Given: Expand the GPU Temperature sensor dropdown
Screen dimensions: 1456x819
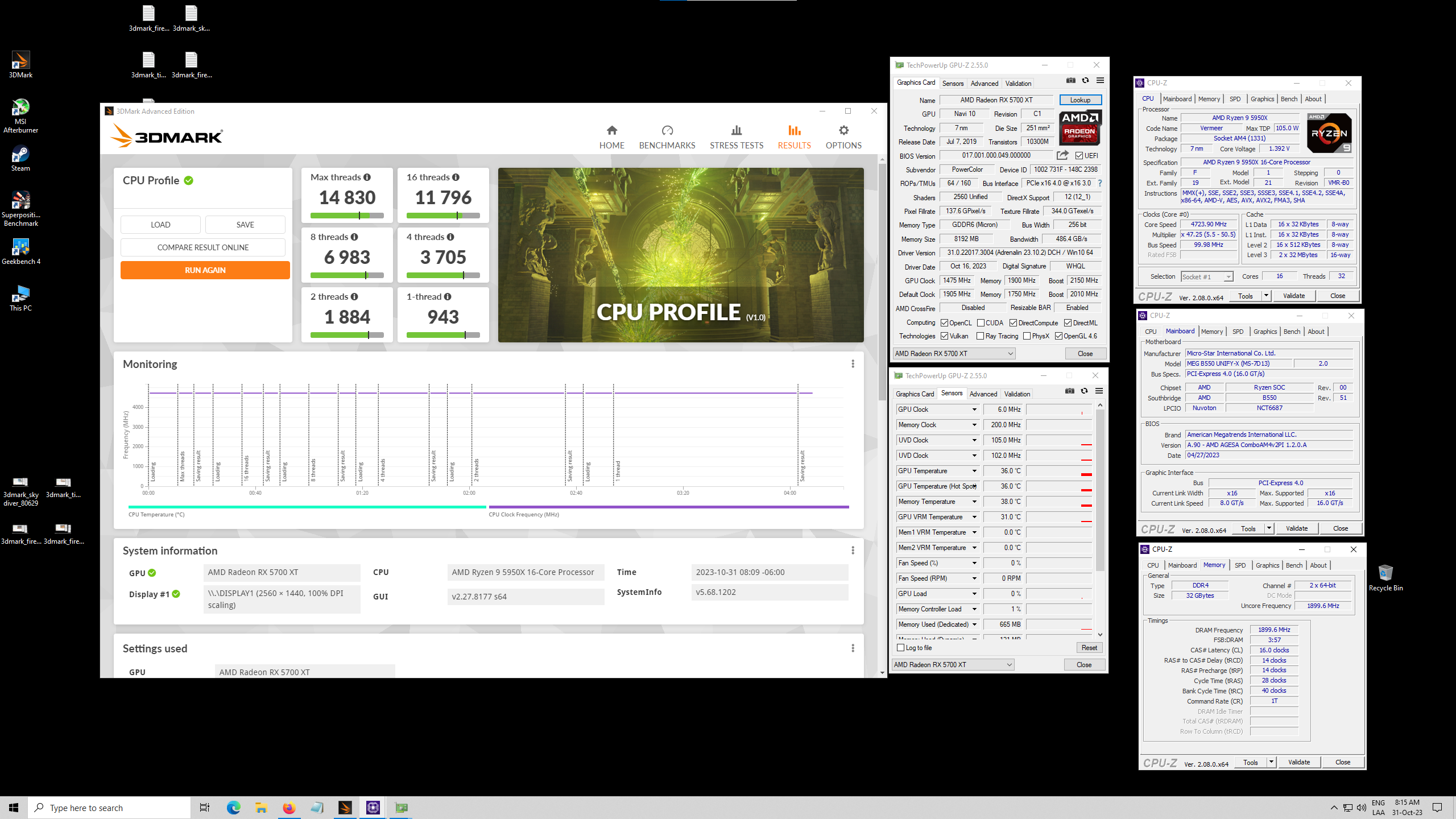Looking at the screenshot, I should click(974, 471).
